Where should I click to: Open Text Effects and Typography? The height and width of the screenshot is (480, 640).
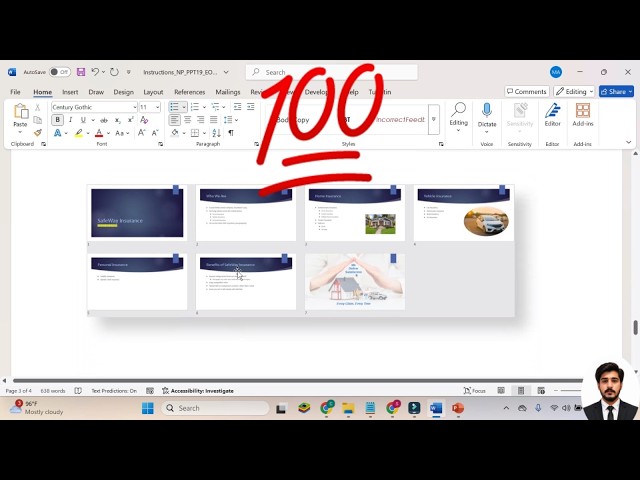(58, 133)
